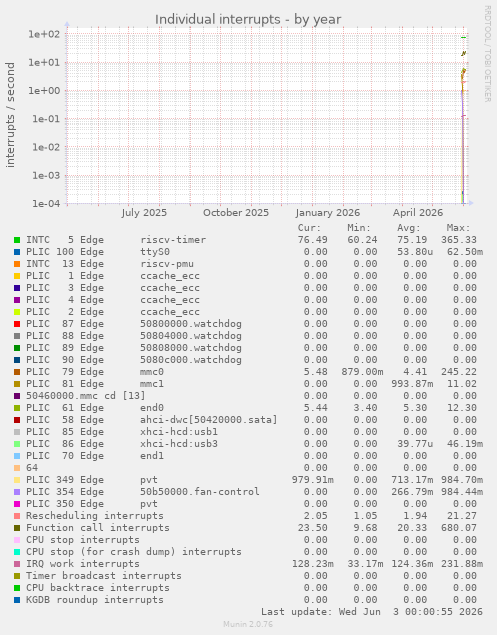Click the brown mmc0 legend swatch
The height and width of the screenshot is (635, 497).
(17, 372)
